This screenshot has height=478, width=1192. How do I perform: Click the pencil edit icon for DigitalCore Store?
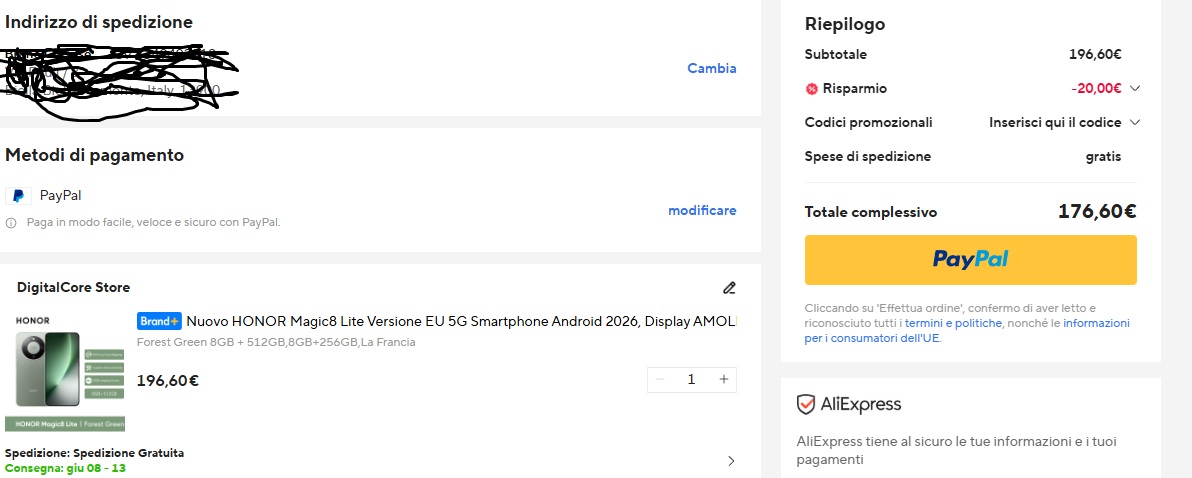pos(729,287)
